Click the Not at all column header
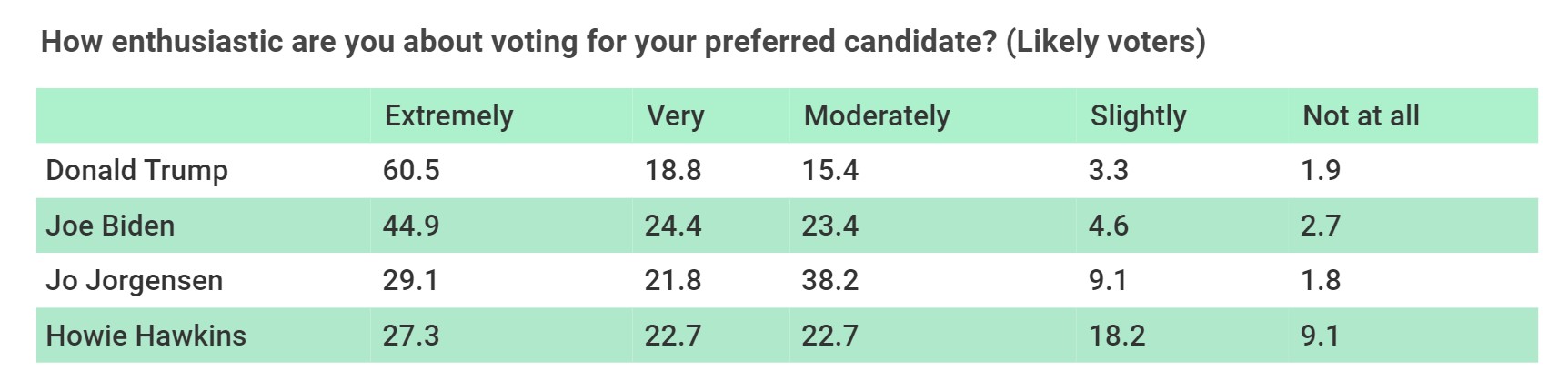This screenshot has height=371, width=1568. [1361, 116]
